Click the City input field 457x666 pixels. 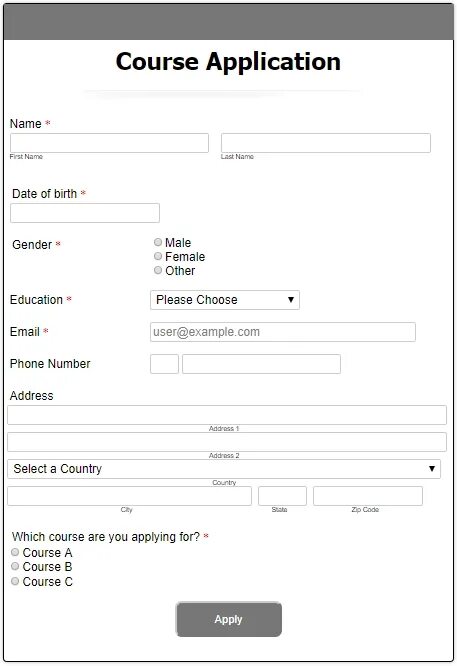(x=129, y=496)
